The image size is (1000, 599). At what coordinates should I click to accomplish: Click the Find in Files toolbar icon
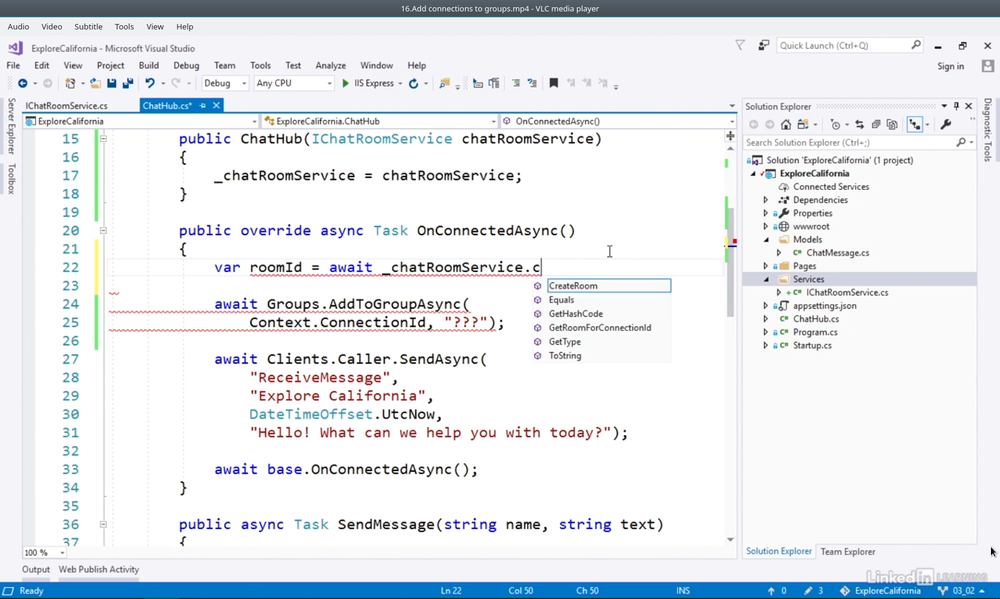click(445, 84)
